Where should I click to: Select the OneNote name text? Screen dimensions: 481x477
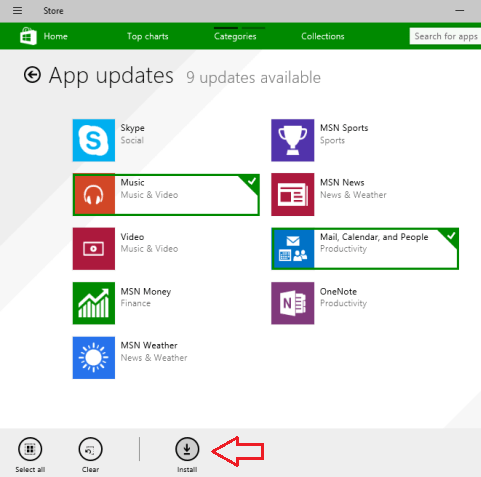coord(338,292)
